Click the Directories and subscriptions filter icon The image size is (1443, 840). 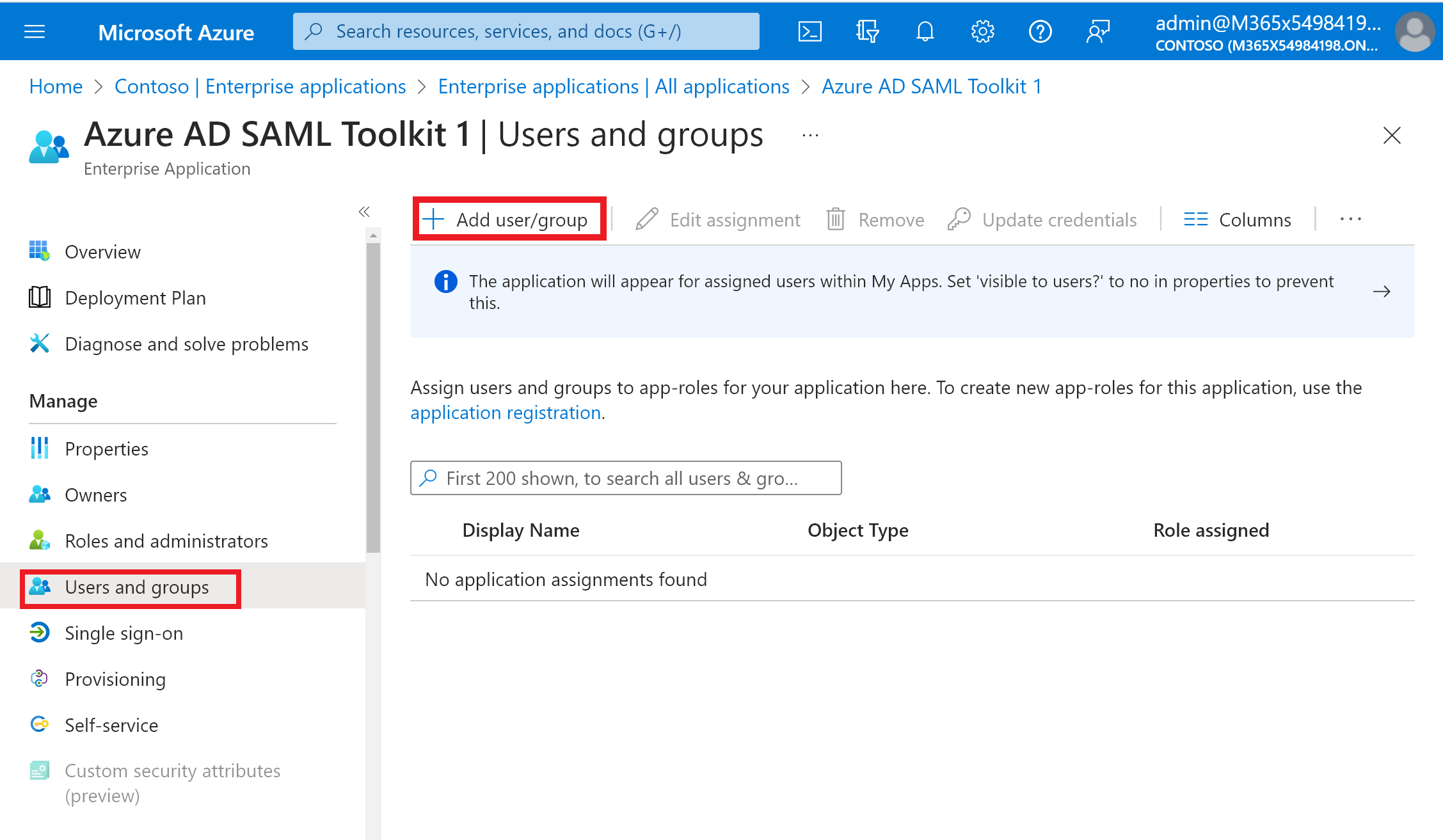867,31
